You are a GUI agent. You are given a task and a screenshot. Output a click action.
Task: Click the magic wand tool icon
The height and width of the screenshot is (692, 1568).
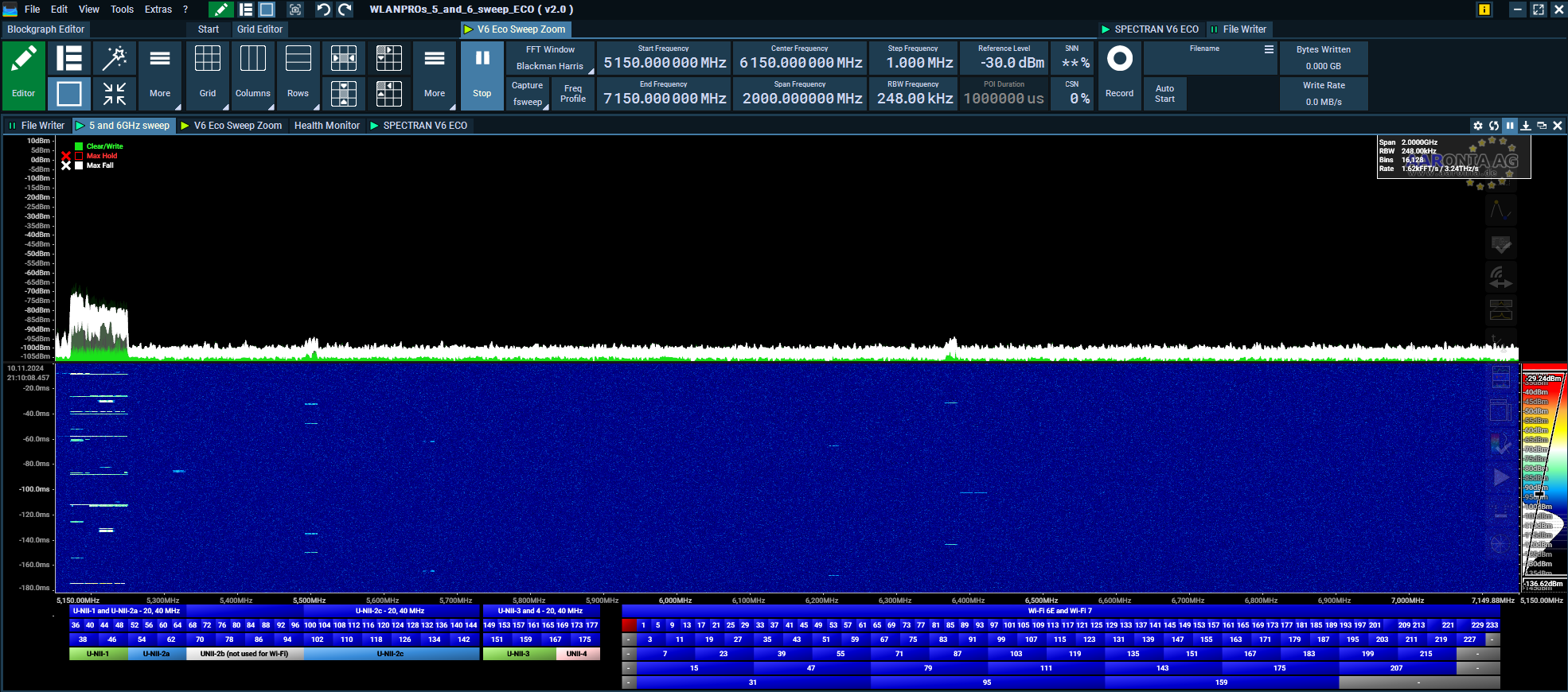(x=115, y=58)
